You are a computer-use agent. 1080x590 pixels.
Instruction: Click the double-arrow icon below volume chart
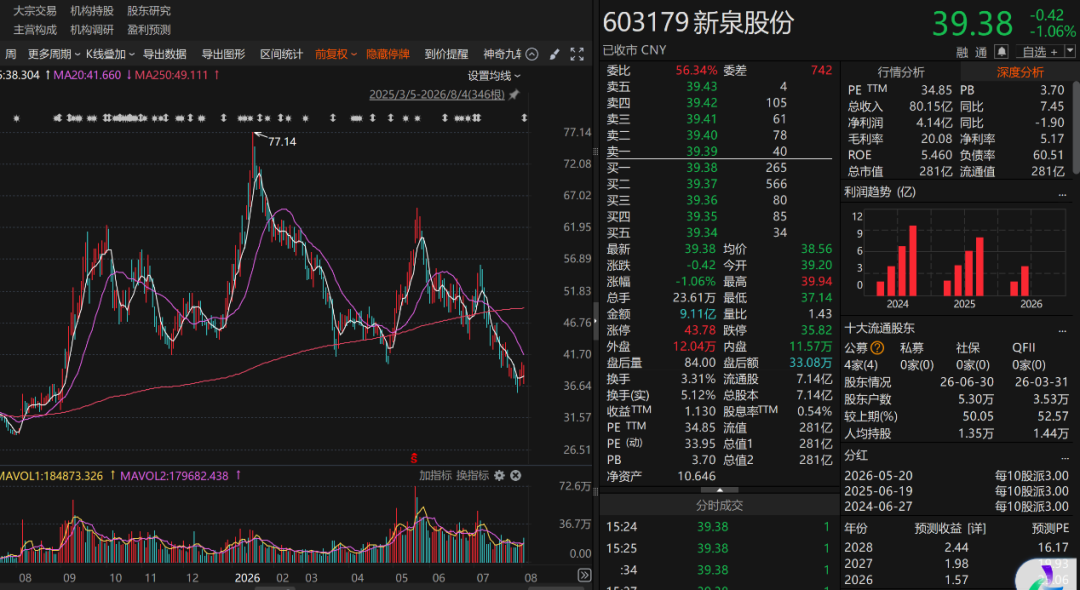pyautogui.click(x=584, y=575)
